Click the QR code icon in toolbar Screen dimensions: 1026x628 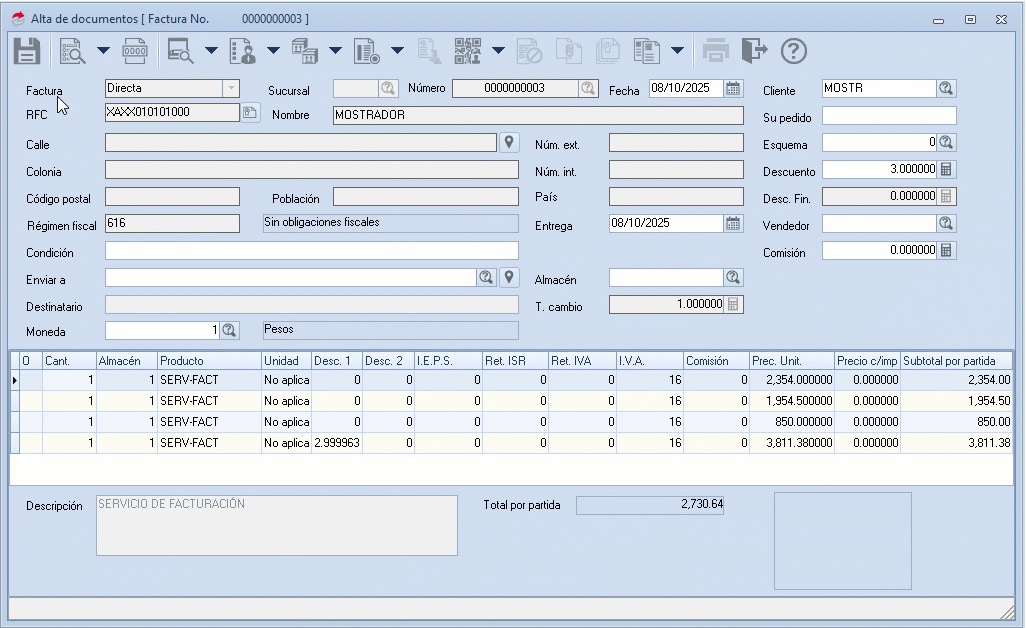click(467, 51)
